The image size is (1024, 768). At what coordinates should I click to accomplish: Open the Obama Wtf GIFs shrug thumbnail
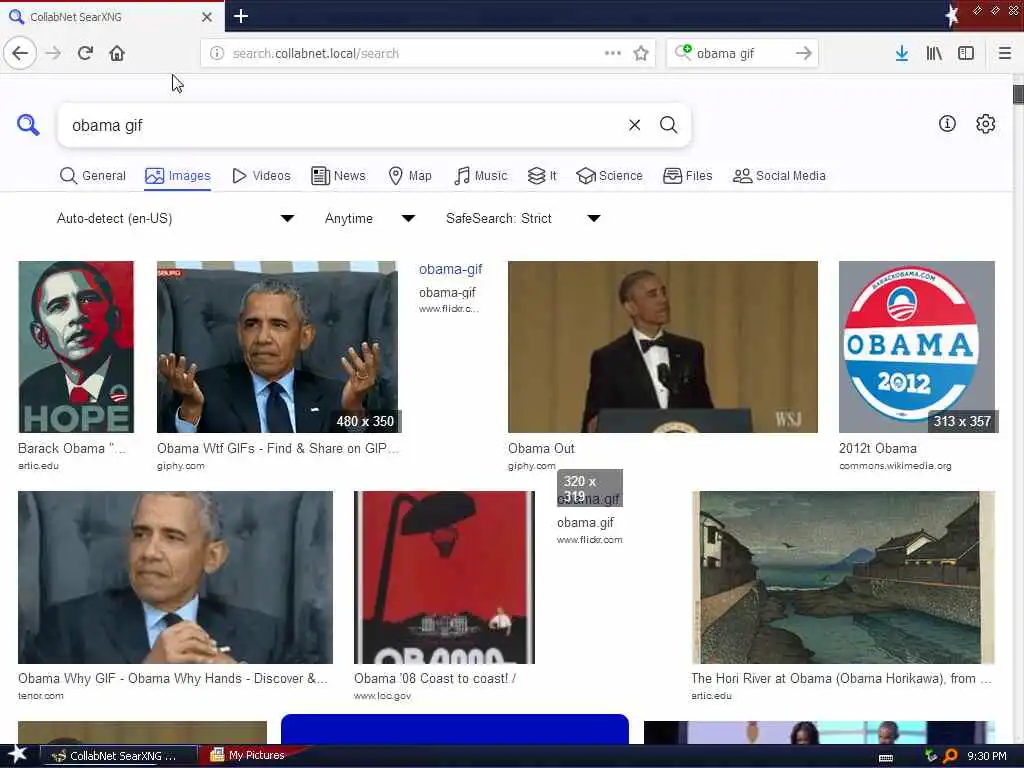pos(277,347)
